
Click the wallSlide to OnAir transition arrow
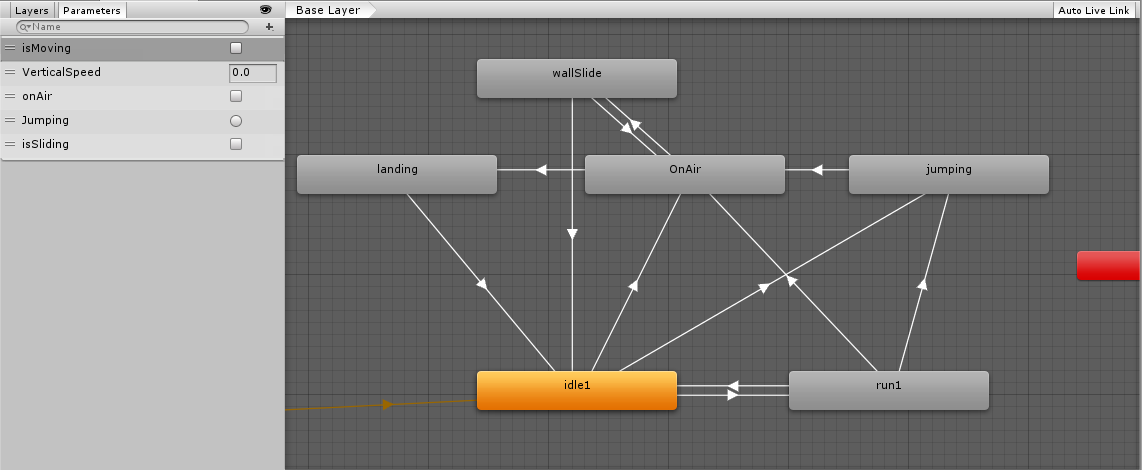(x=626, y=128)
